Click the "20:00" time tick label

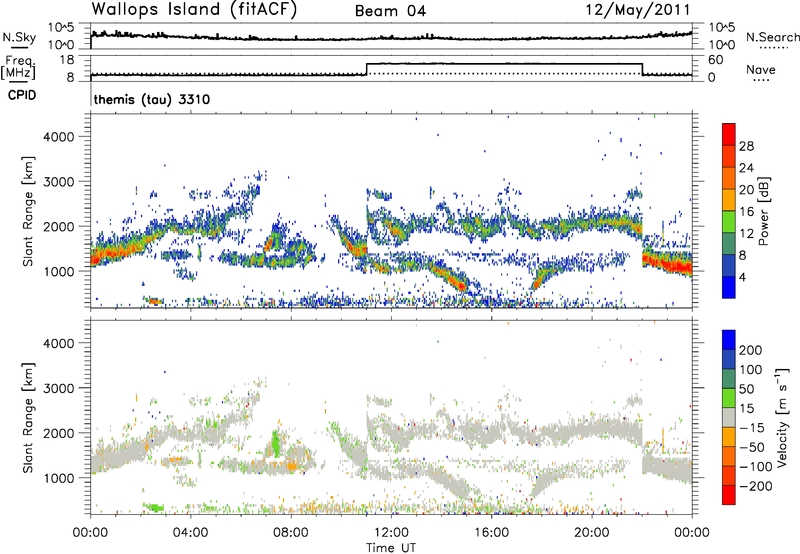point(591,533)
